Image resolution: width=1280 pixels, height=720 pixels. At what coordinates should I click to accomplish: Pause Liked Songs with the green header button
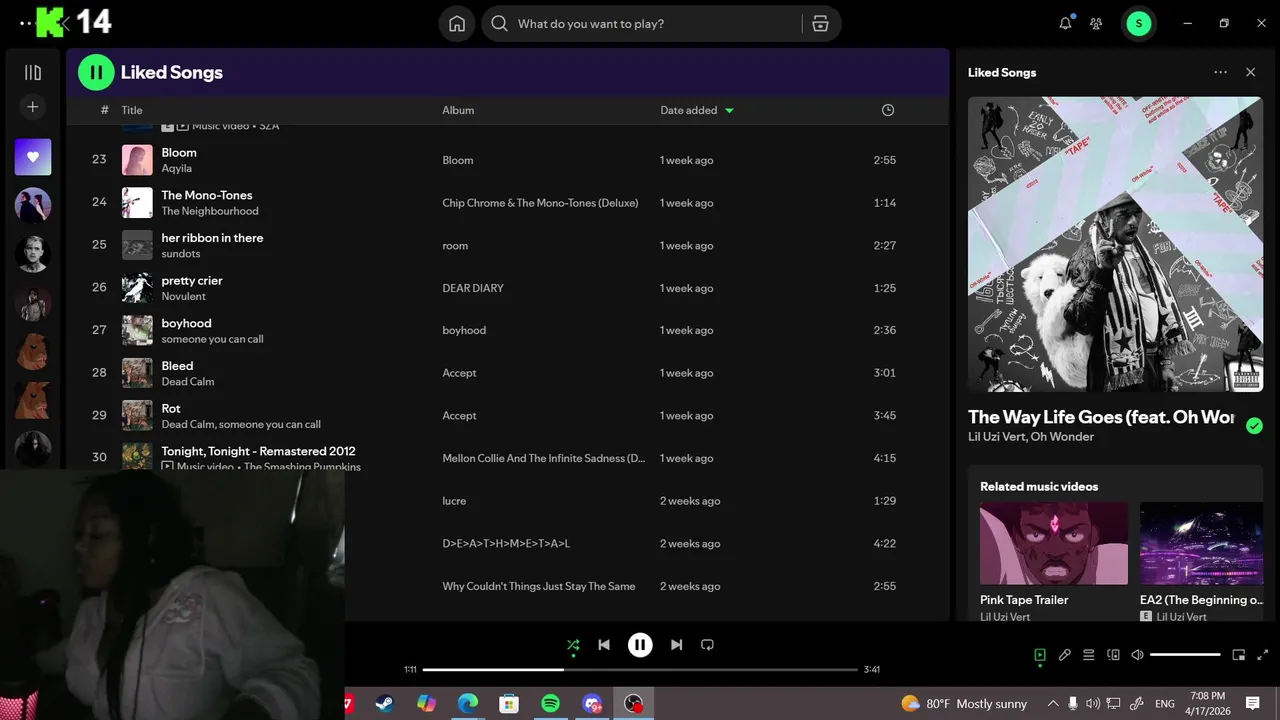tap(96, 72)
